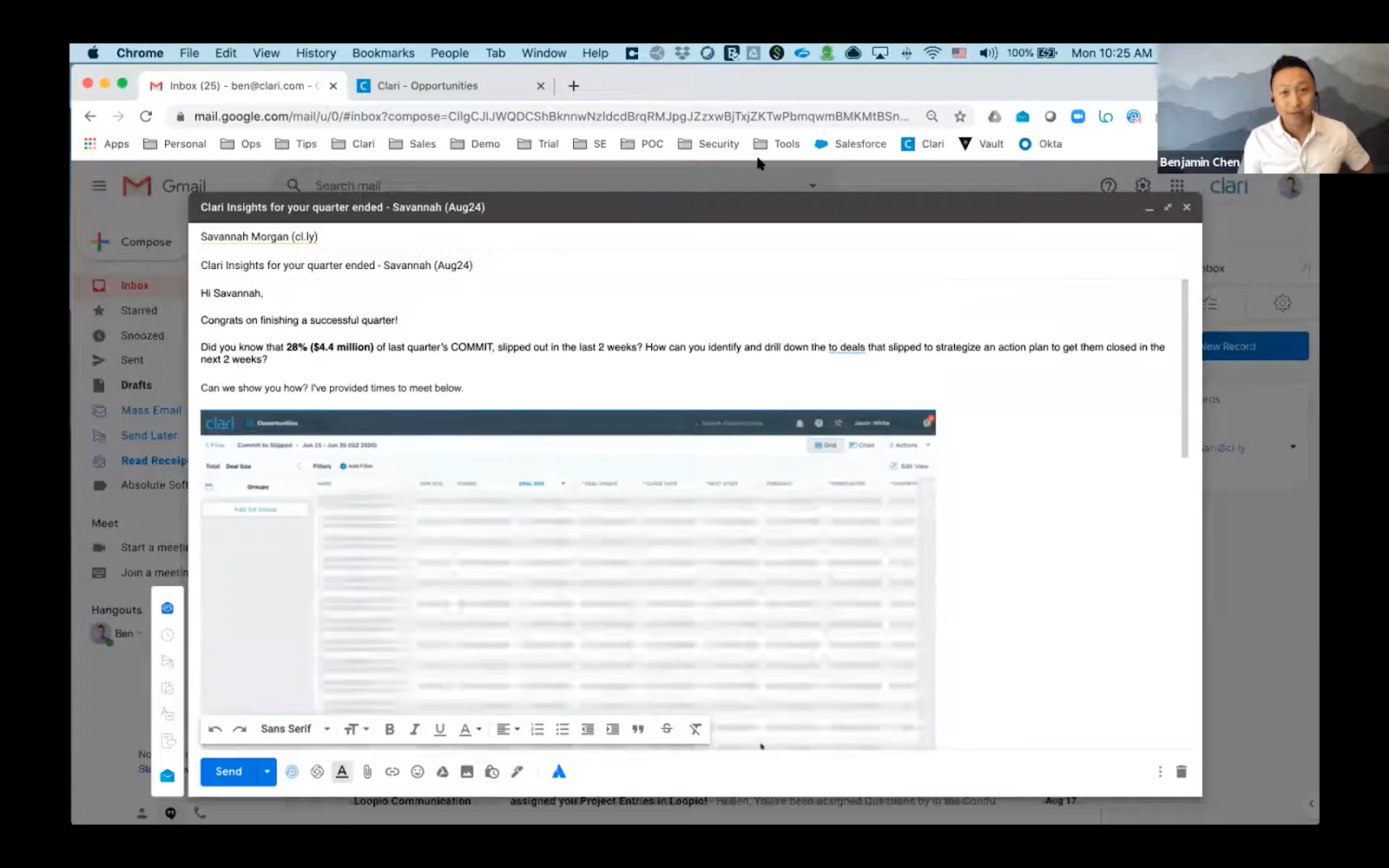Screen dimensions: 1389x868
Task: Open the Starred folder in Gmail
Action: 139,311
